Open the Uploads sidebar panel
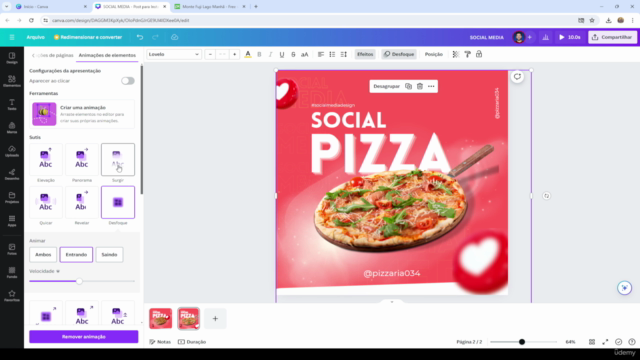 pyautogui.click(x=12, y=151)
